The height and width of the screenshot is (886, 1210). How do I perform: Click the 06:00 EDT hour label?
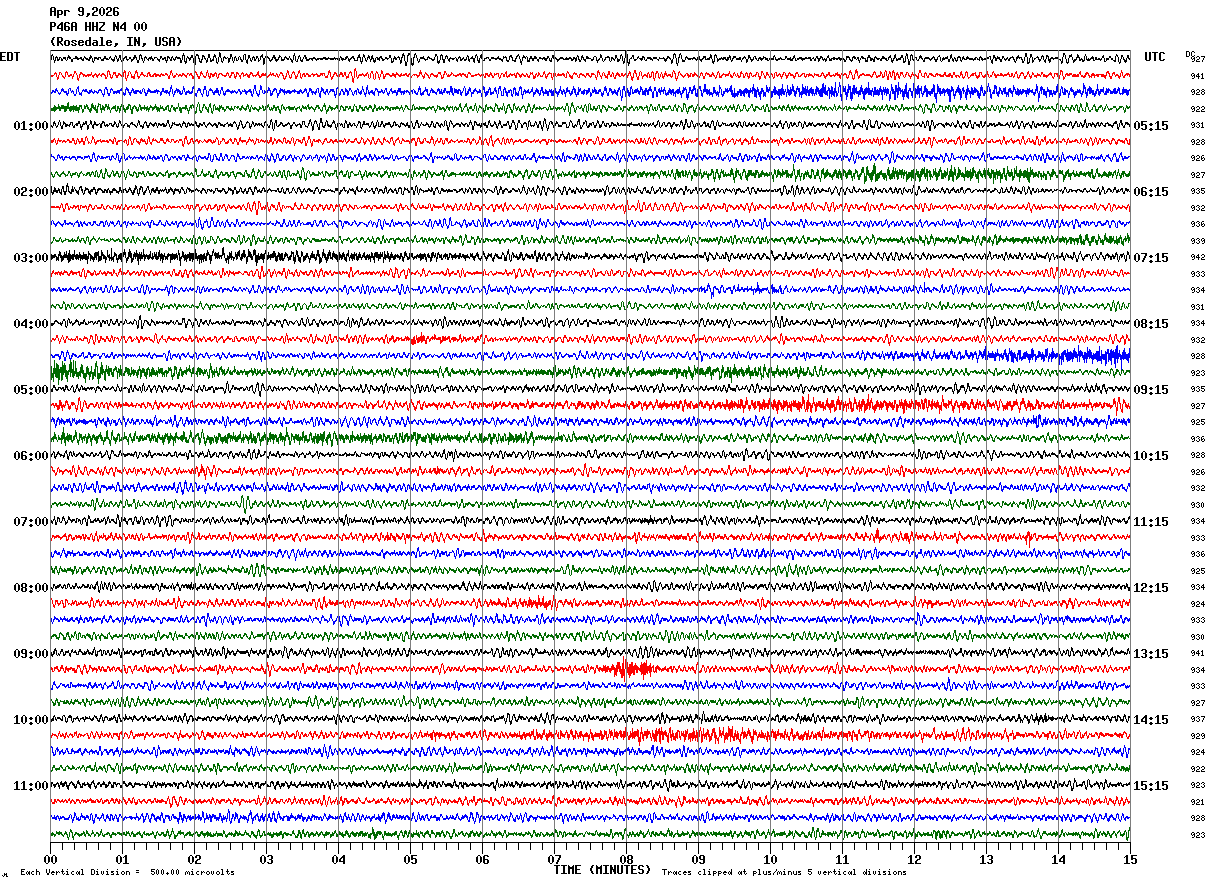click(x=31, y=456)
